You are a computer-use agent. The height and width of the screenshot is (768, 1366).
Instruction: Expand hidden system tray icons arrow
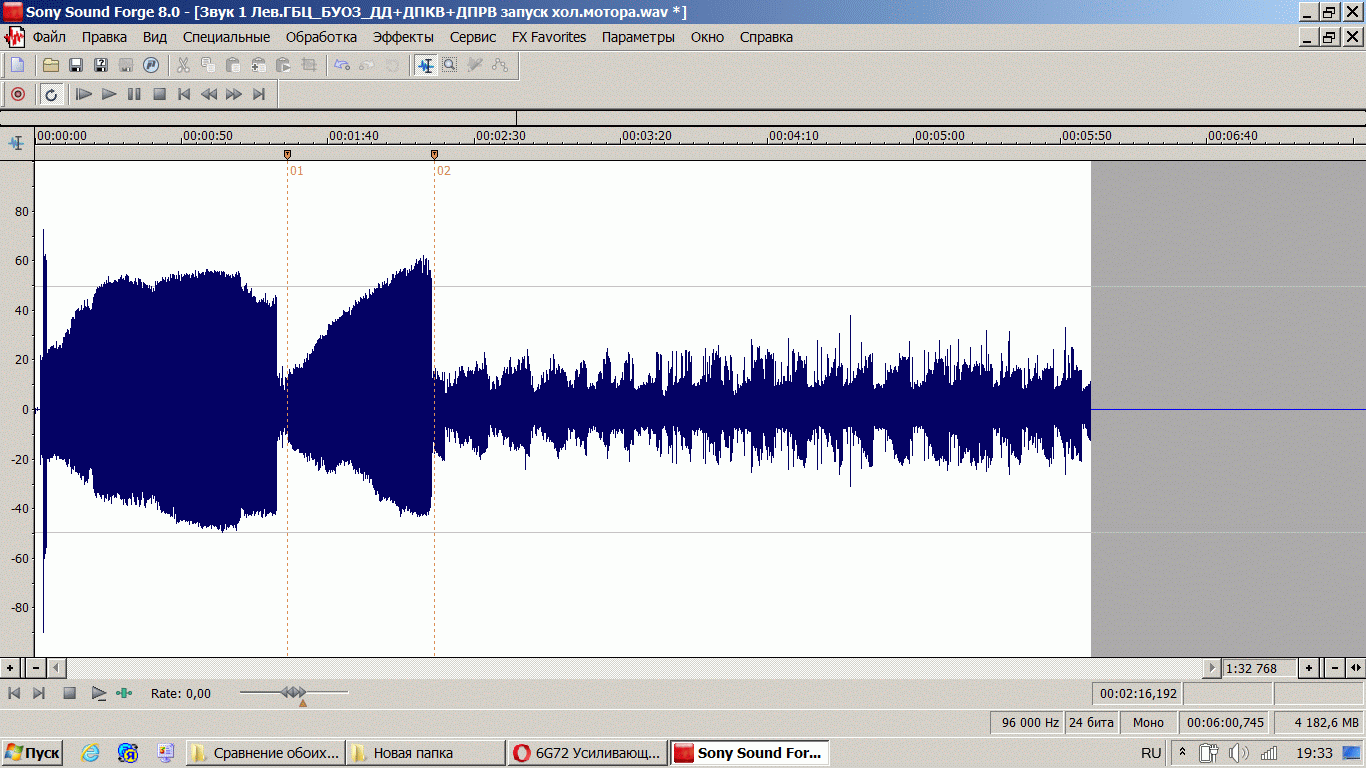coord(1182,752)
